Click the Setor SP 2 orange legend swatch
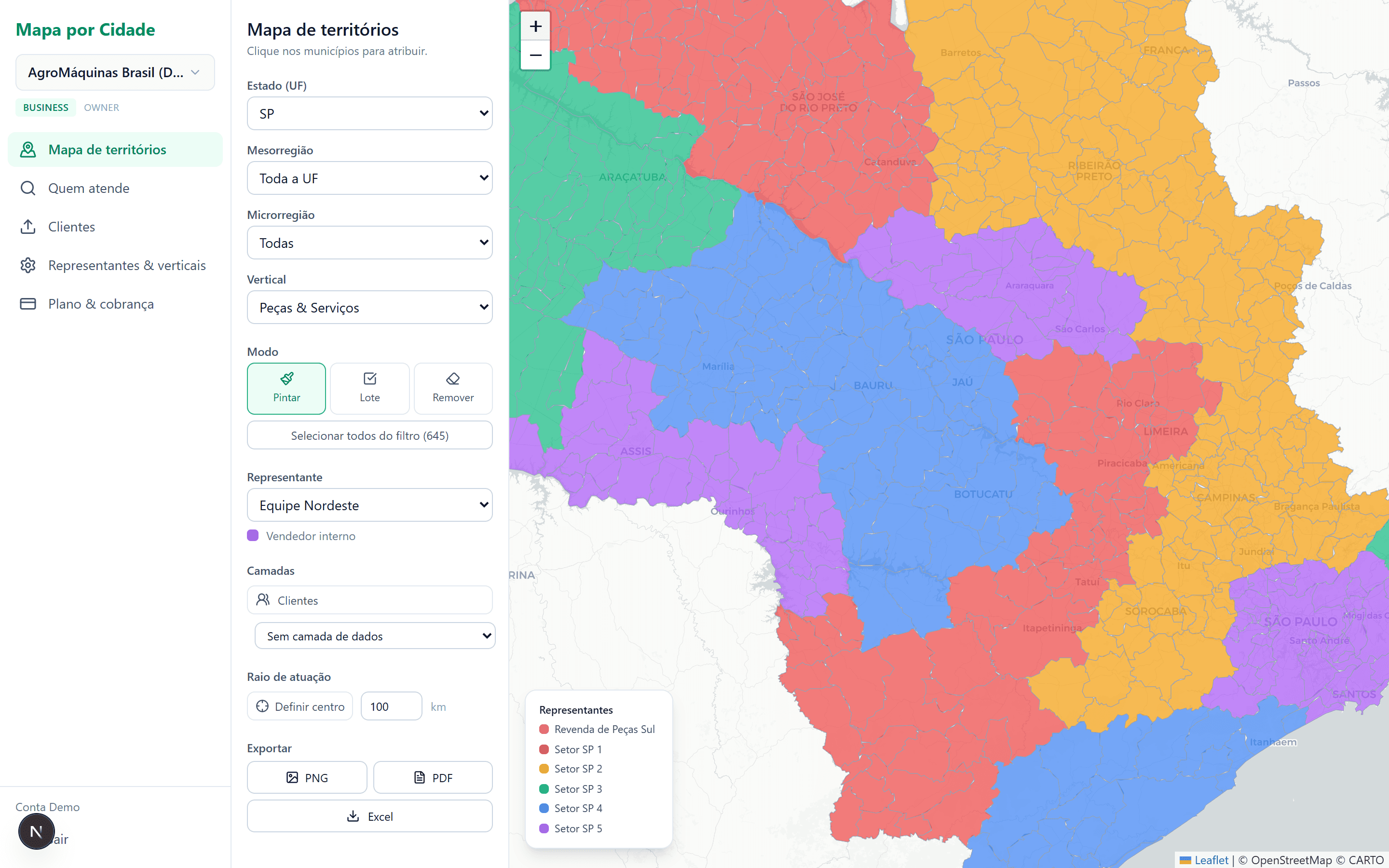 (x=544, y=769)
